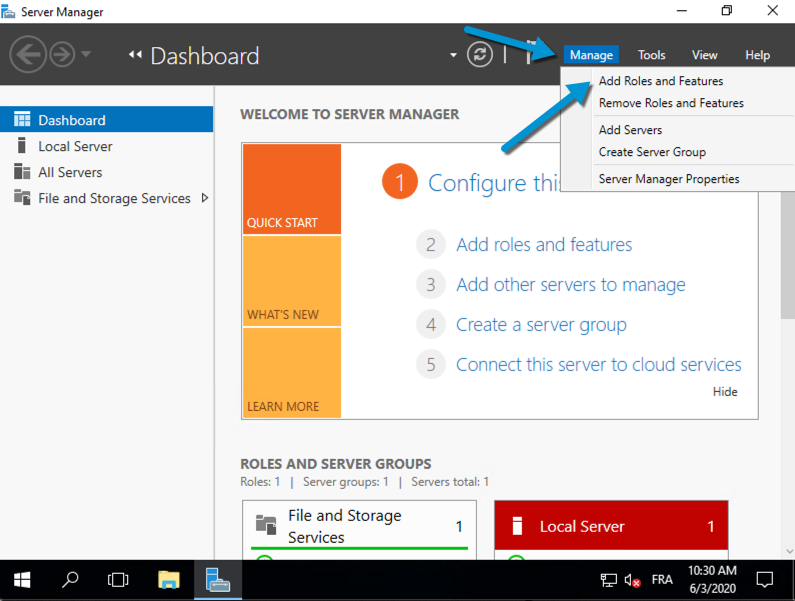Select Dashboard in the sidebar
The width and height of the screenshot is (795, 601).
(x=106, y=120)
